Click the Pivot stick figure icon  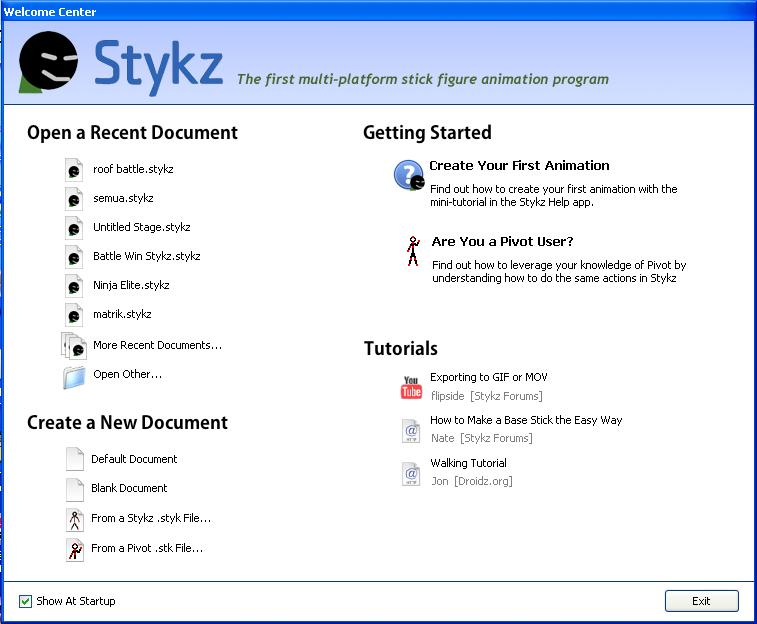(413, 251)
